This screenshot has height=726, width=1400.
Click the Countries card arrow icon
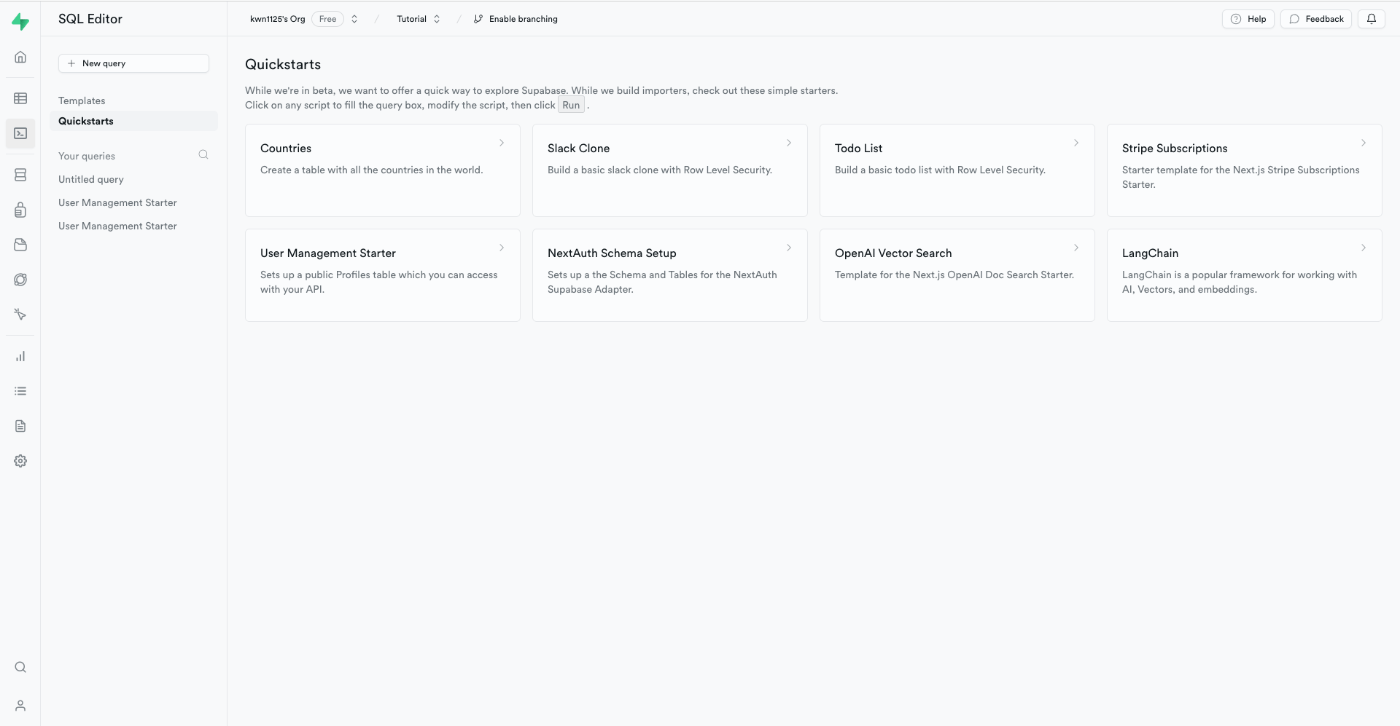click(501, 143)
